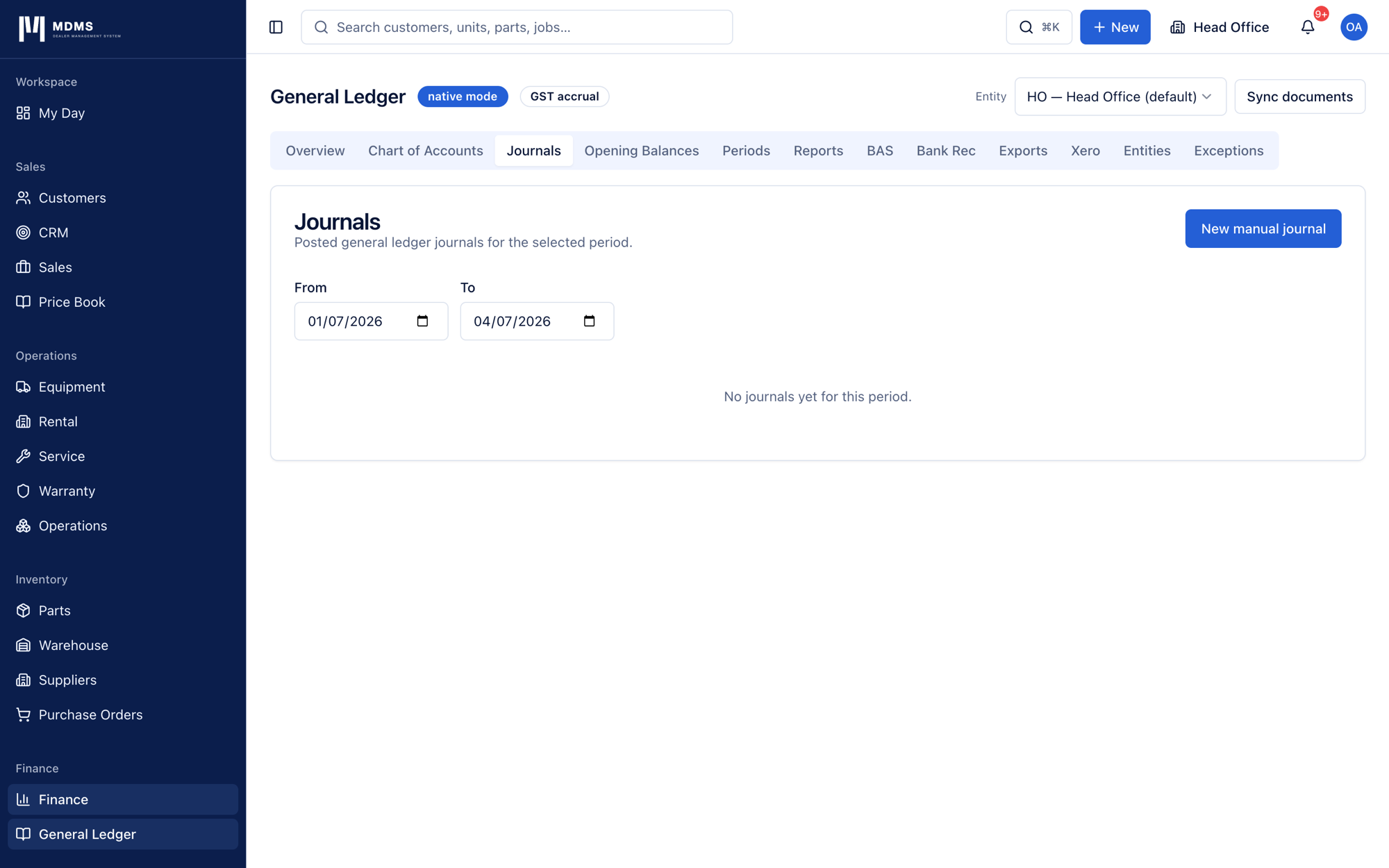Screen dimensions: 1389x868
Task: Click the My Day grid icon
Action: (23, 112)
